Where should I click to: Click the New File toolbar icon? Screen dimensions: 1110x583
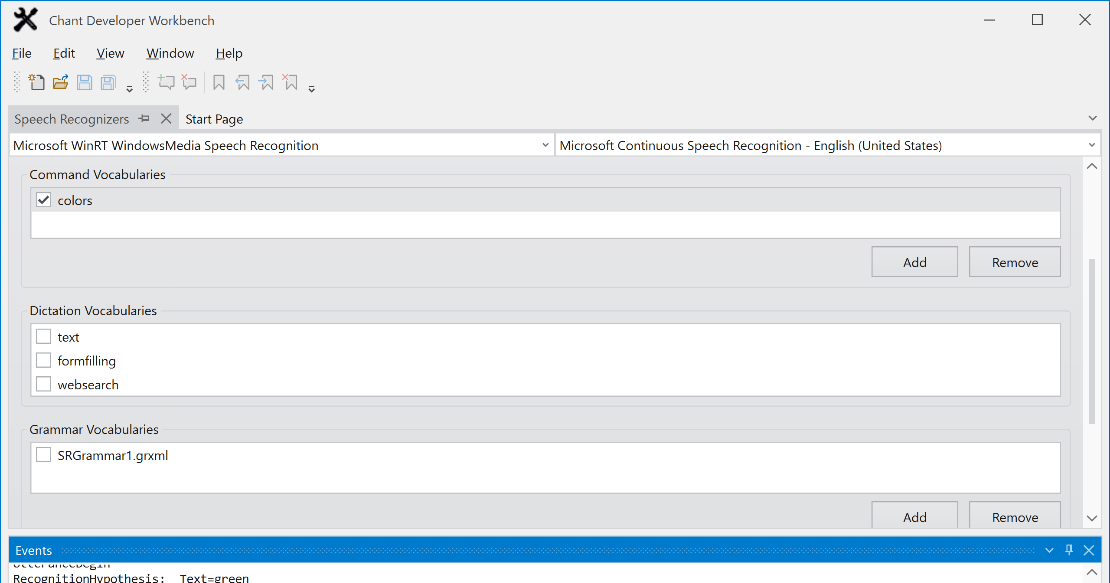[x=37, y=83]
